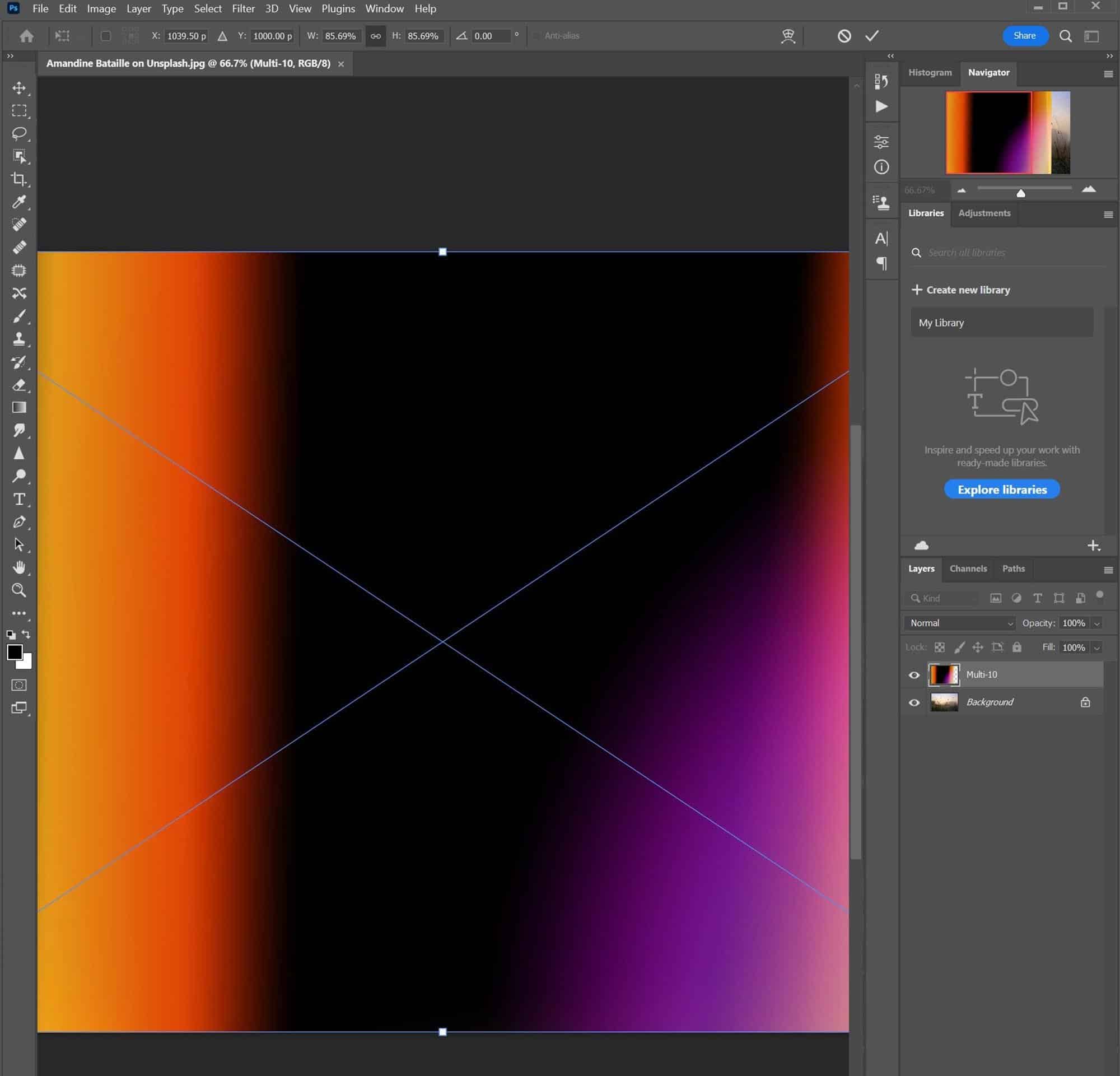Image resolution: width=1120 pixels, height=1076 pixels.
Task: Select the Move tool
Action: (x=20, y=88)
